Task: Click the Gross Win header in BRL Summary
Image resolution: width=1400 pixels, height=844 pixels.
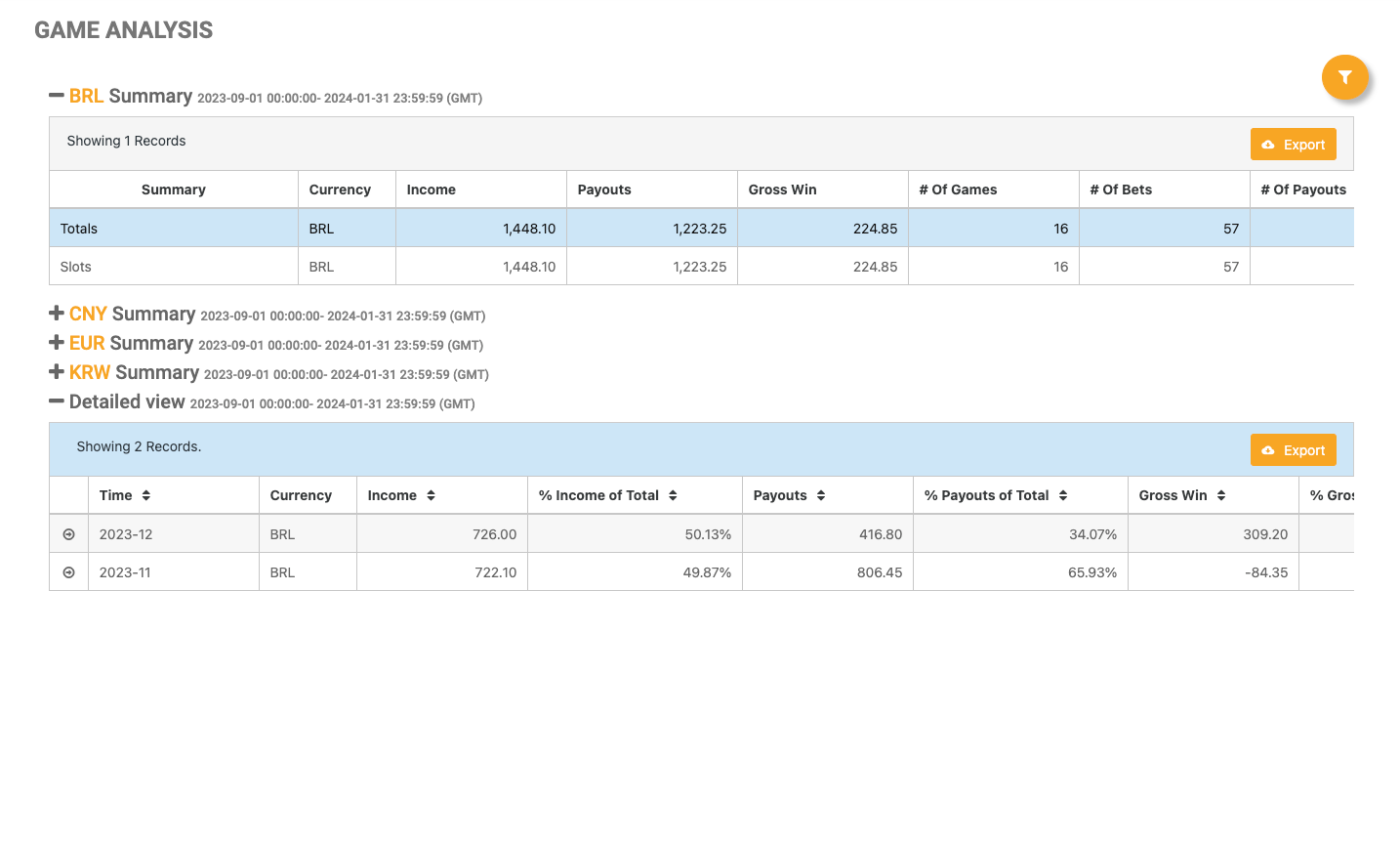Action: tap(782, 190)
